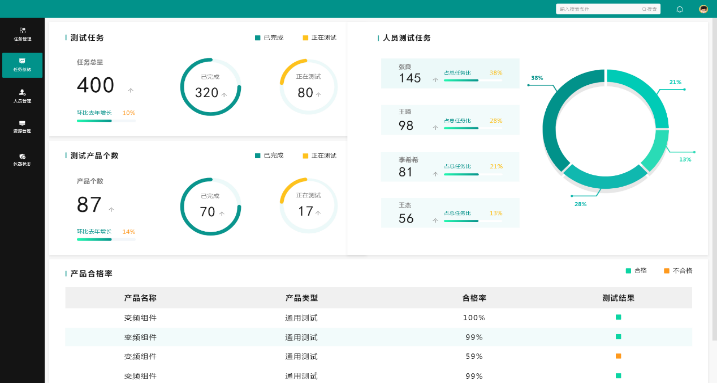Toggle the orange 不合格 legend entry
The height and width of the screenshot is (383, 717).
coord(678,271)
